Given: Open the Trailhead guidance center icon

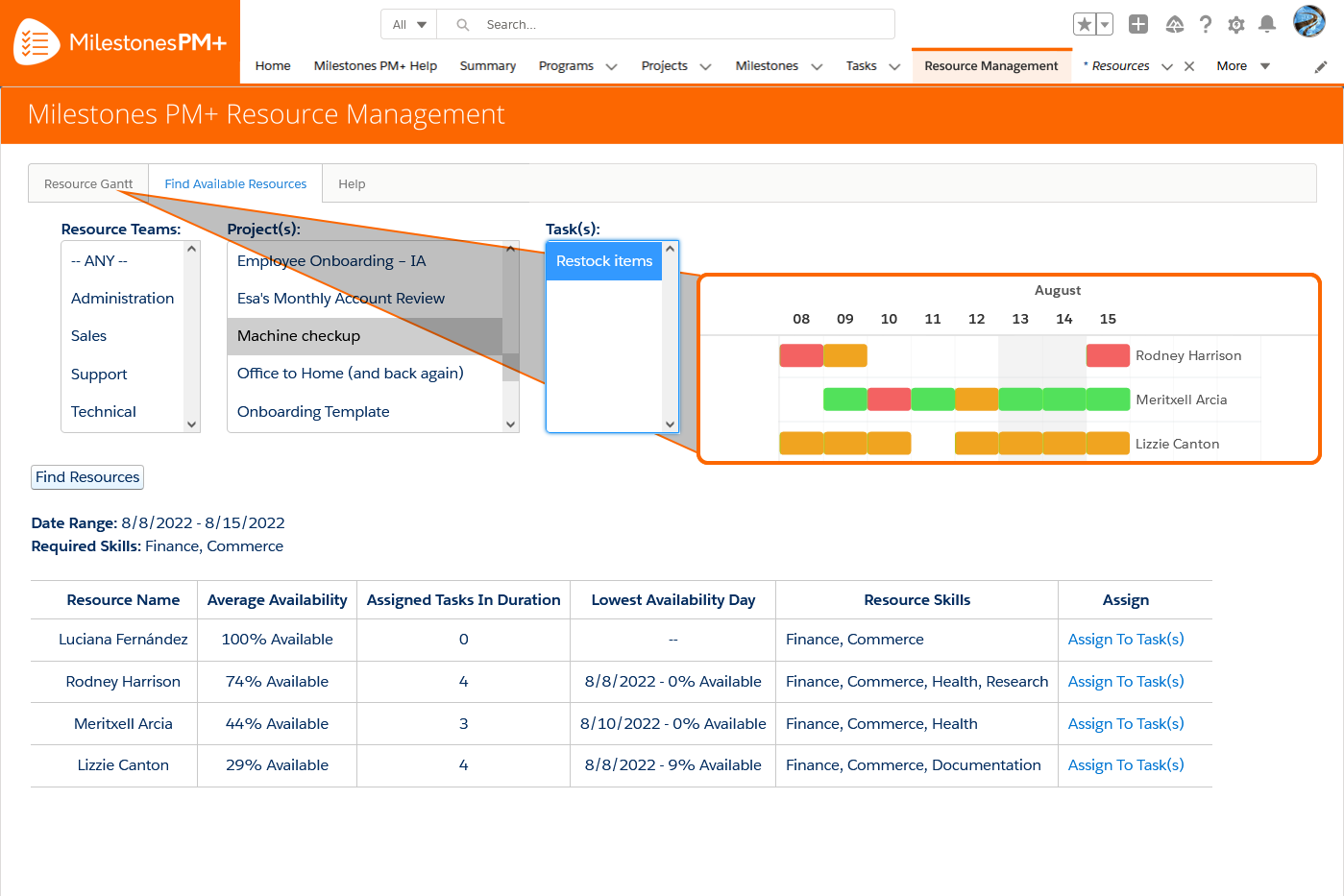Looking at the screenshot, I should (1174, 24).
